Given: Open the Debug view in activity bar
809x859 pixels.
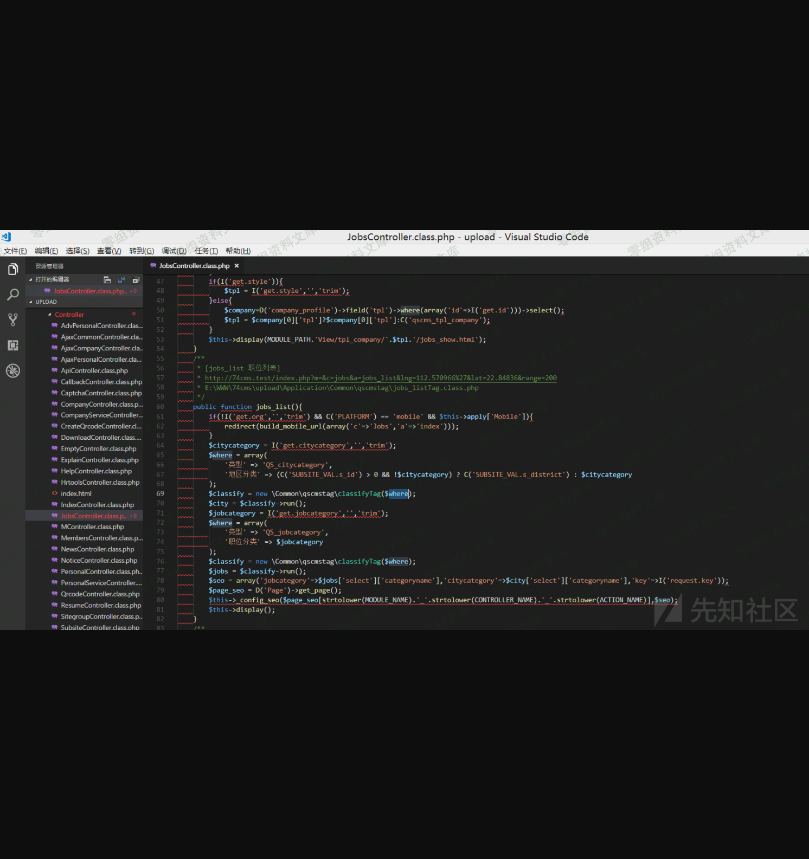Looking at the screenshot, I should [12, 370].
